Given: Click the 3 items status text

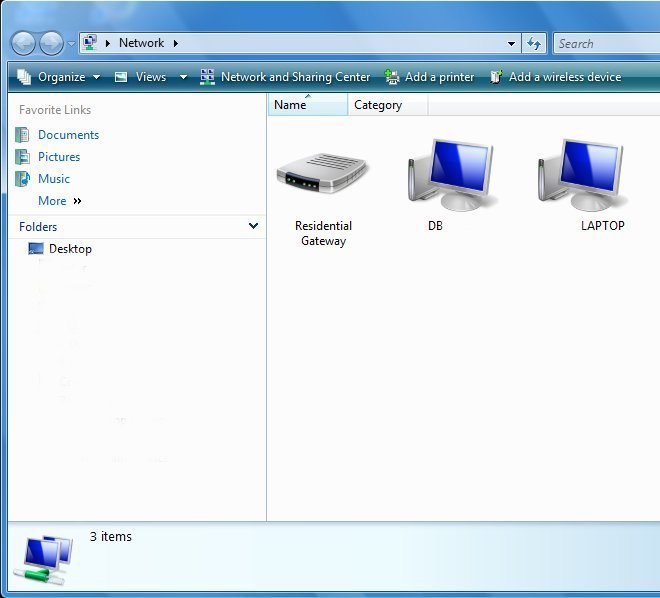Looking at the screenshot, I should (111, 537).
